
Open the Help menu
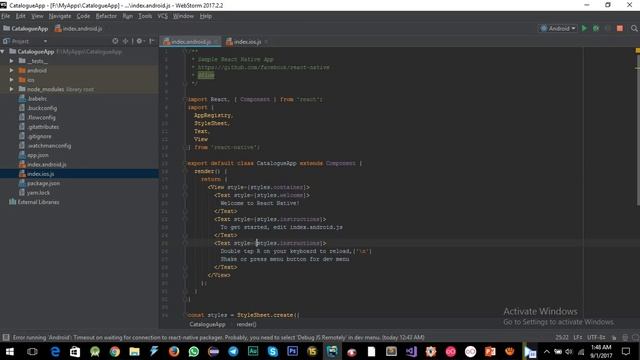206,16
